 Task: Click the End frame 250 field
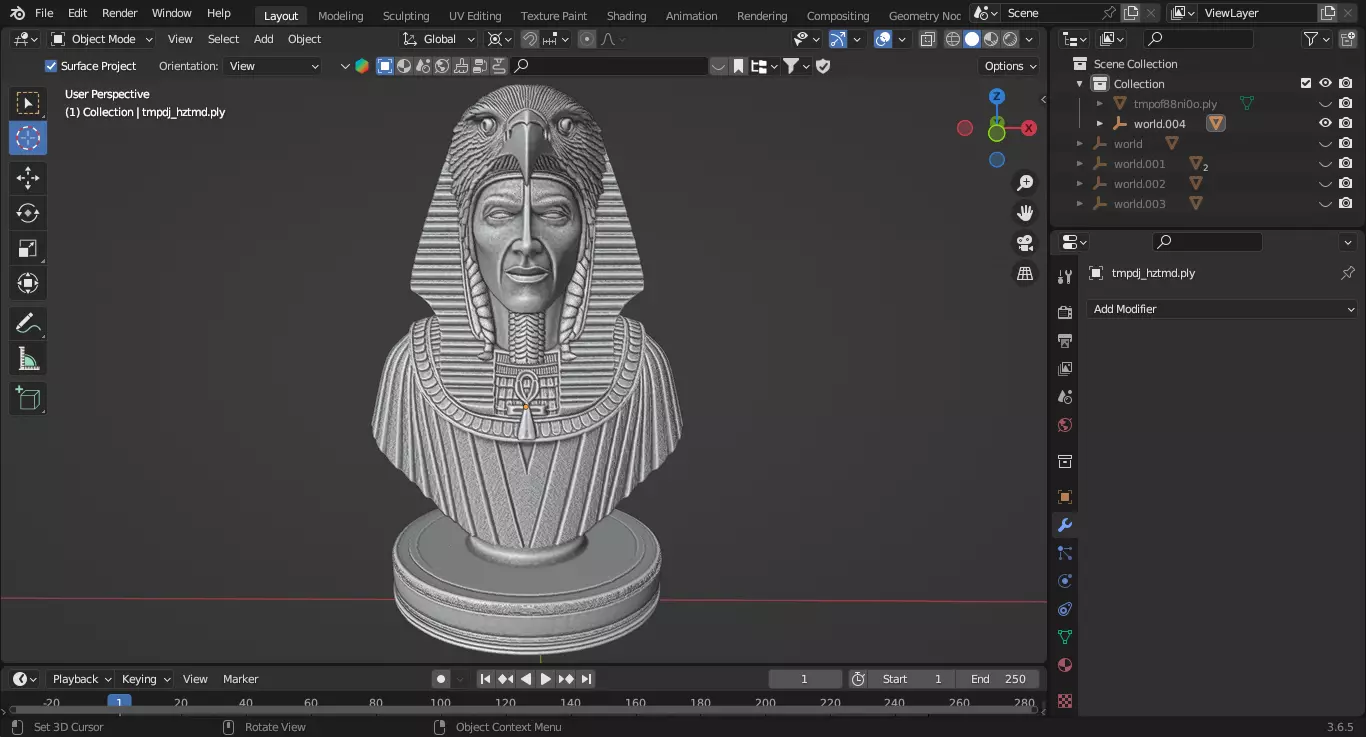coord(998,679)
